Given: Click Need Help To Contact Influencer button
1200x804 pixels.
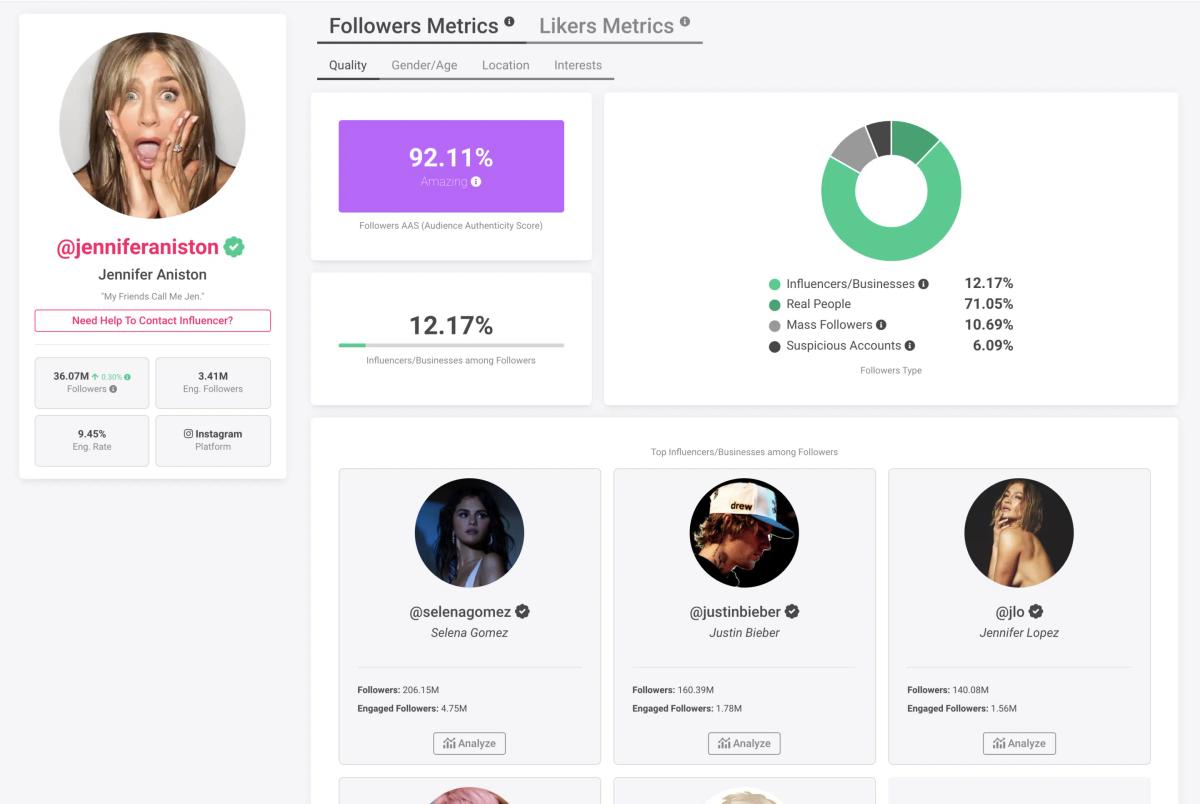Looking at the screenshot, I should (152, 321).
